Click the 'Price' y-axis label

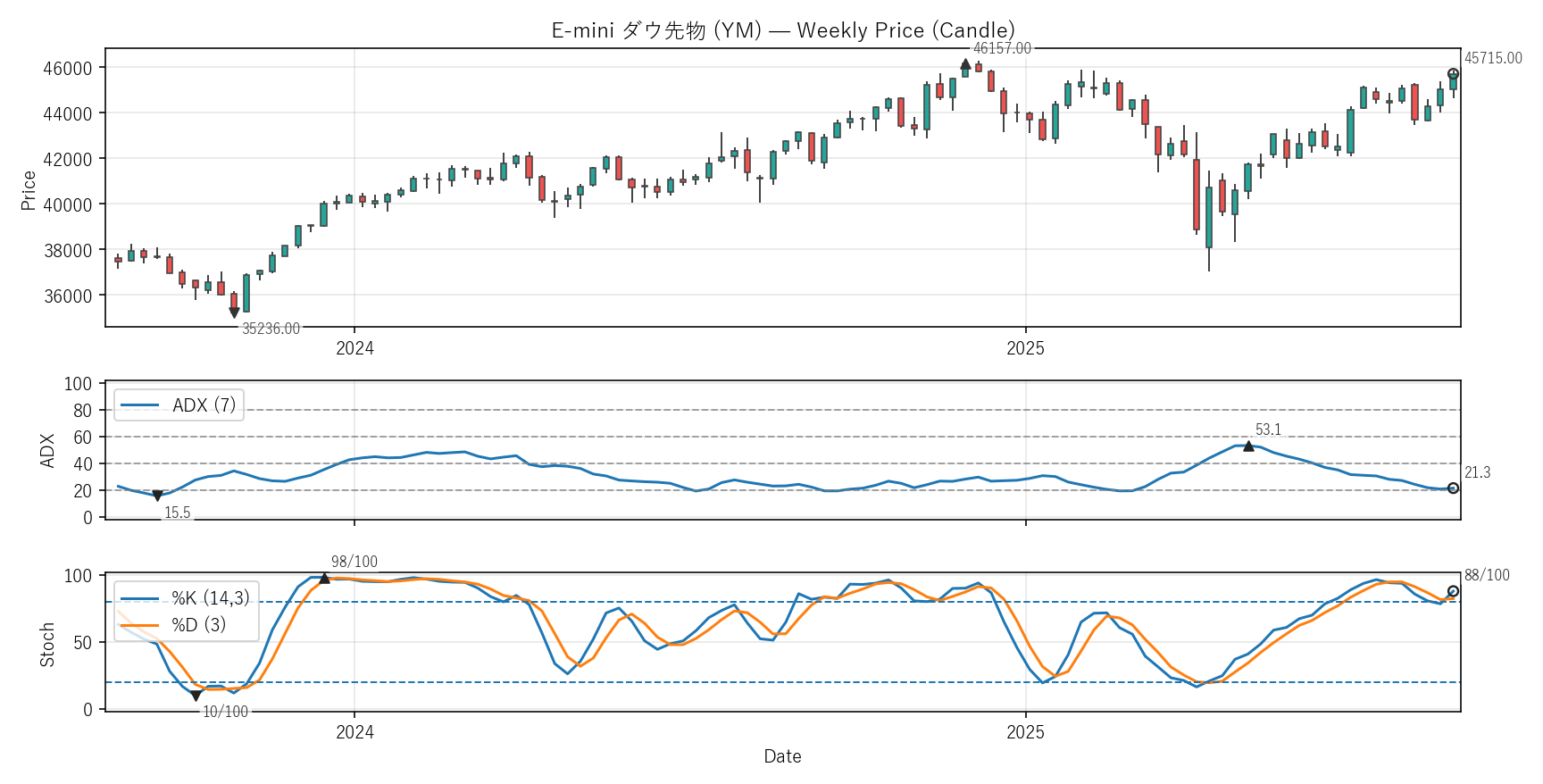pos(29,190)
